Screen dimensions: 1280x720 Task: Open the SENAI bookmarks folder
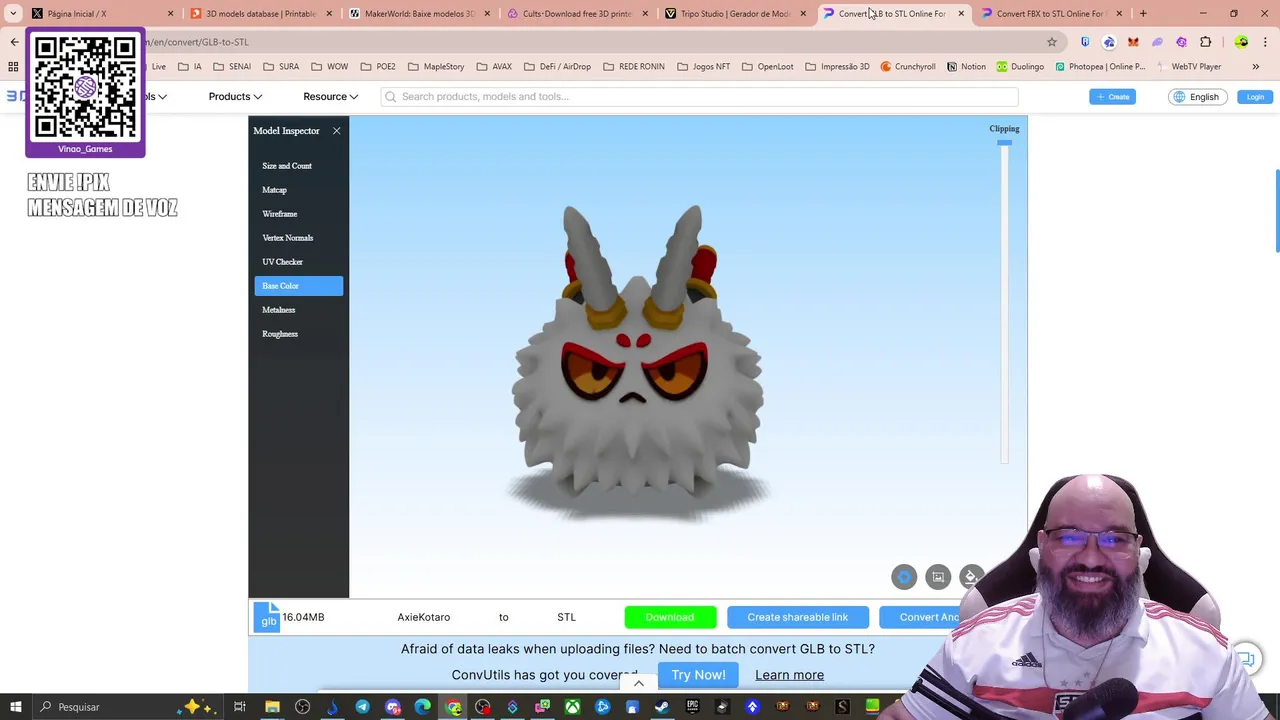point(232,67)
